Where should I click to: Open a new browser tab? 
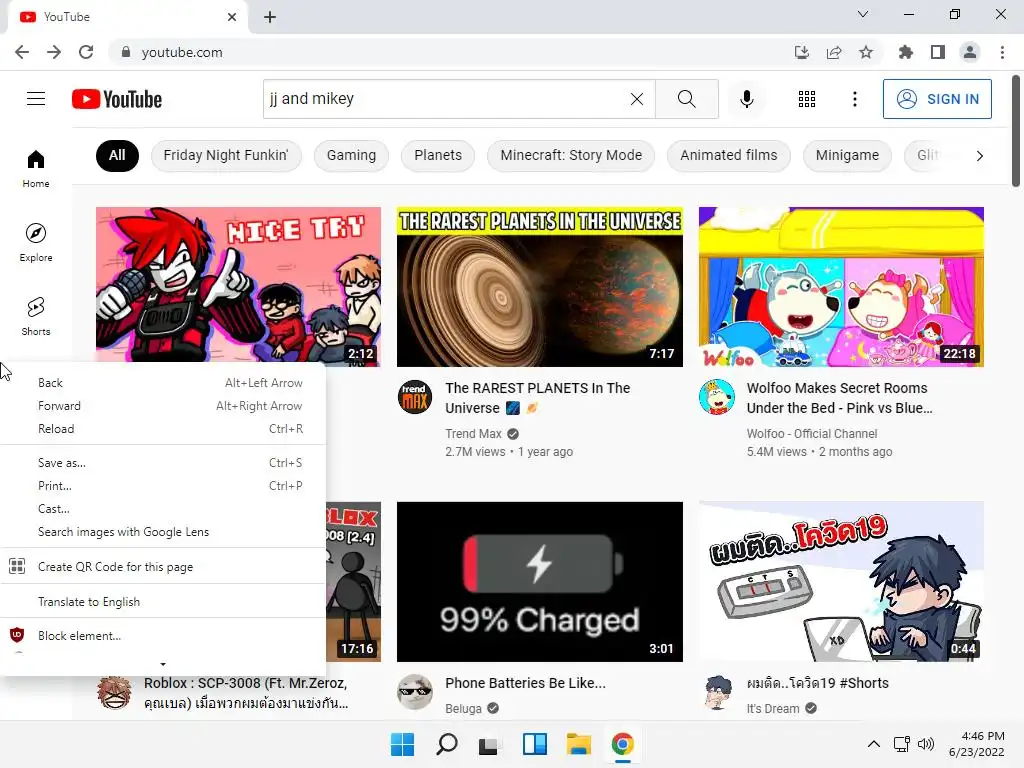pyautogui.click(x=270, y=17)
